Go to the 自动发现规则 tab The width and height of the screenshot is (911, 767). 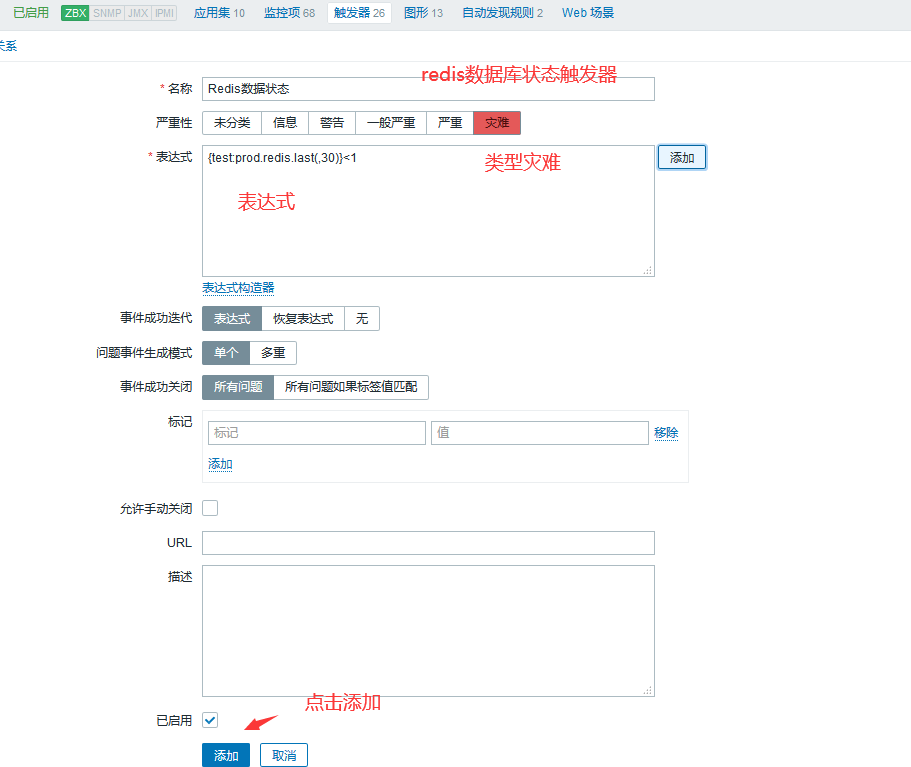tap(502, 13)
